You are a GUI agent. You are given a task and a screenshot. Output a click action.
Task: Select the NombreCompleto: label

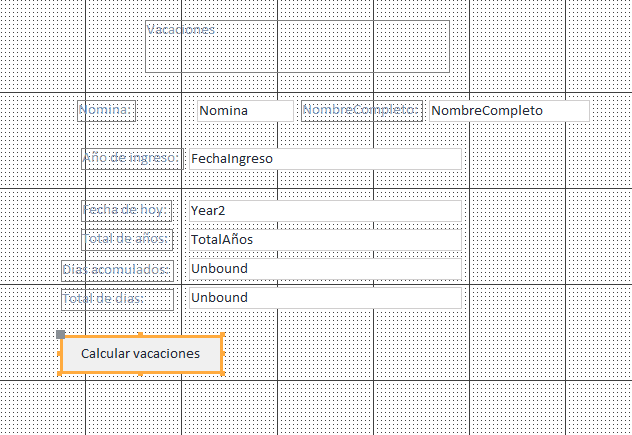point(362,111)
